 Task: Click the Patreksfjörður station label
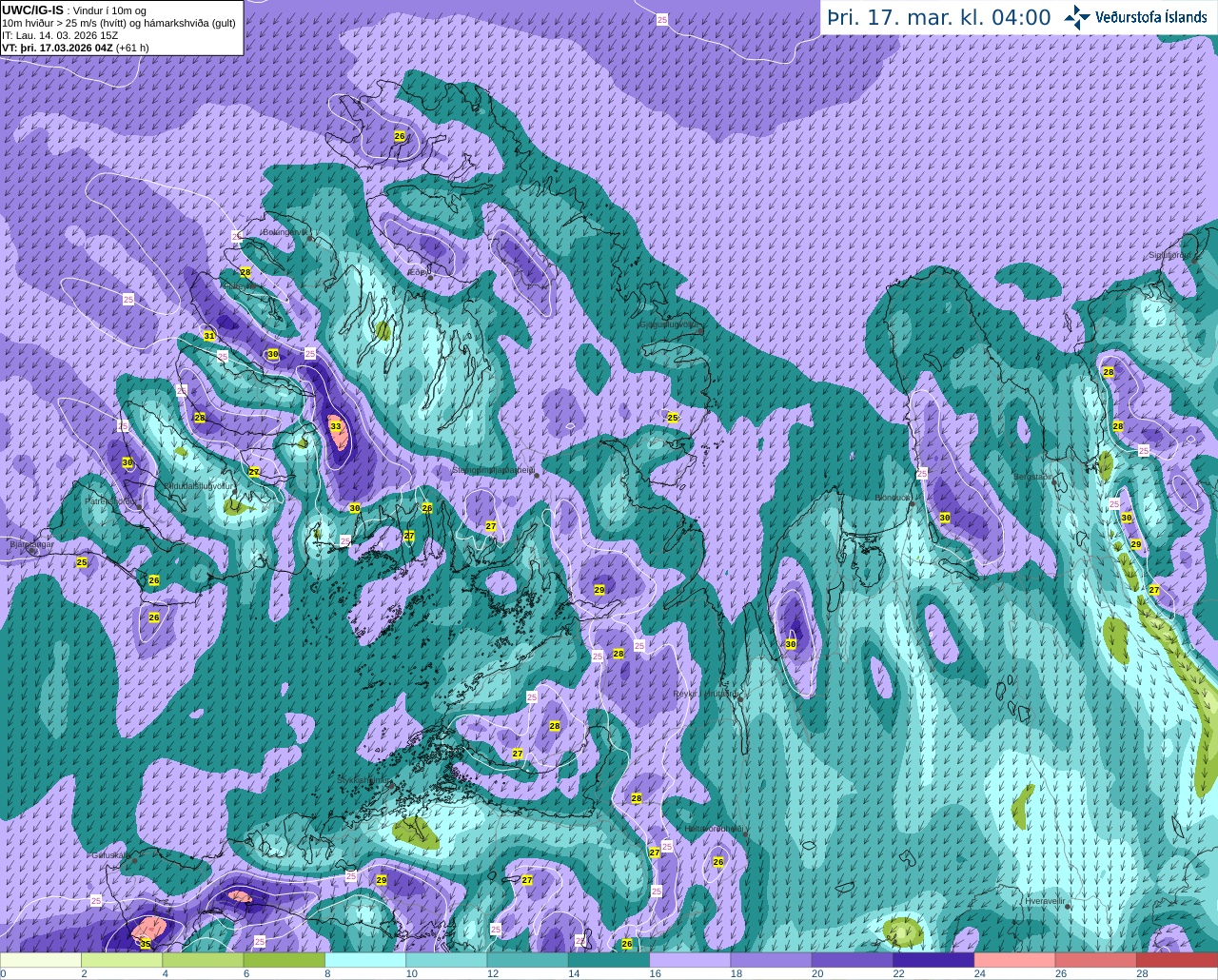tap(111, 500)
